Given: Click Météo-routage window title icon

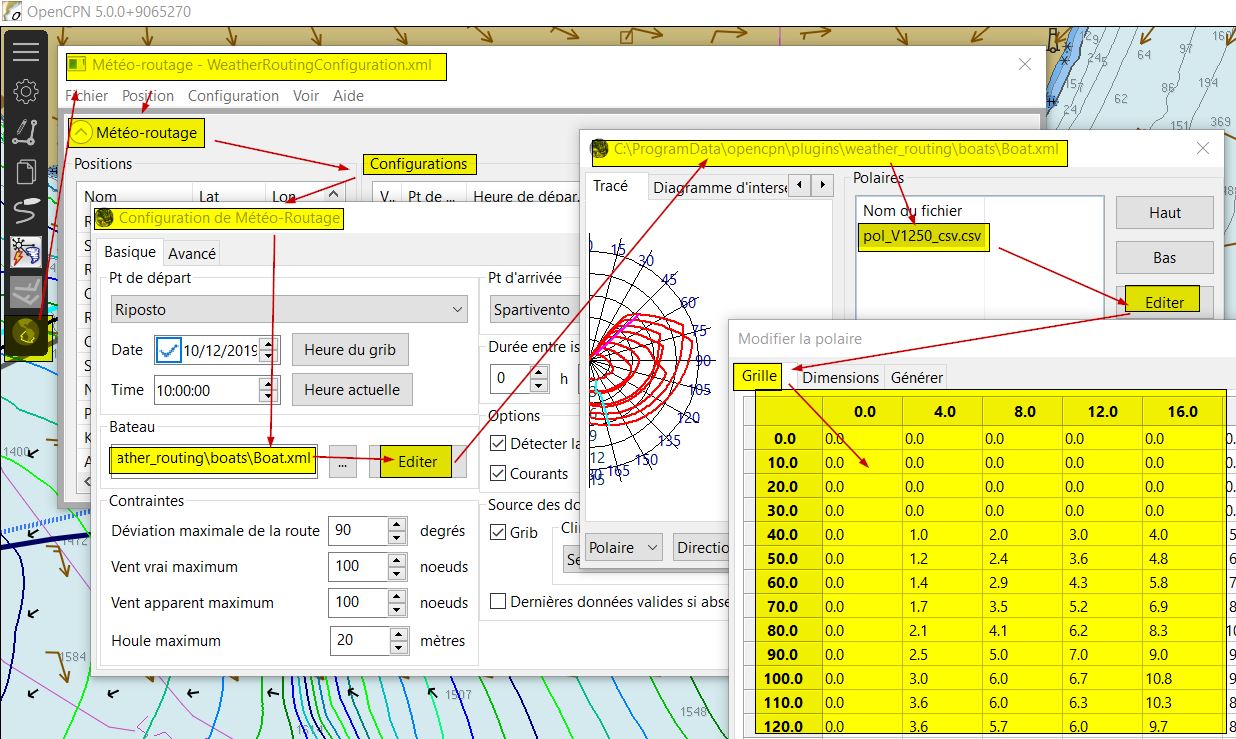Looking at the screenshot, I should (x=76, y=66).
